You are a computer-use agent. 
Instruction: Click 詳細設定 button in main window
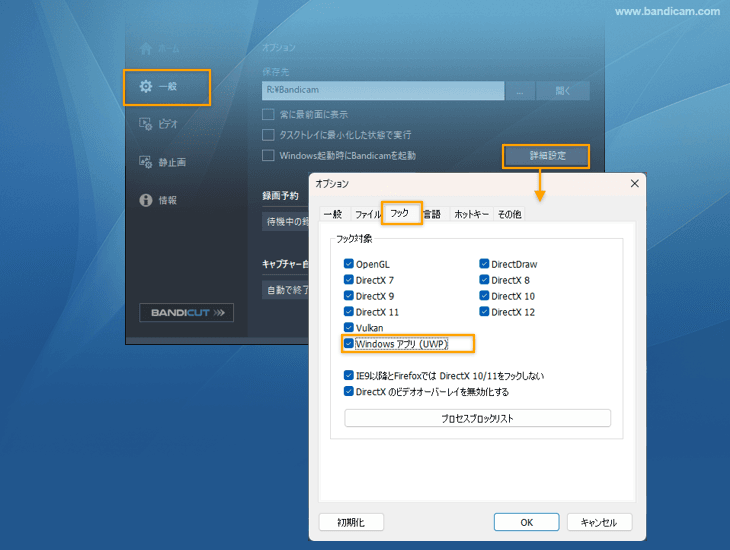click(x=547, y=156)
